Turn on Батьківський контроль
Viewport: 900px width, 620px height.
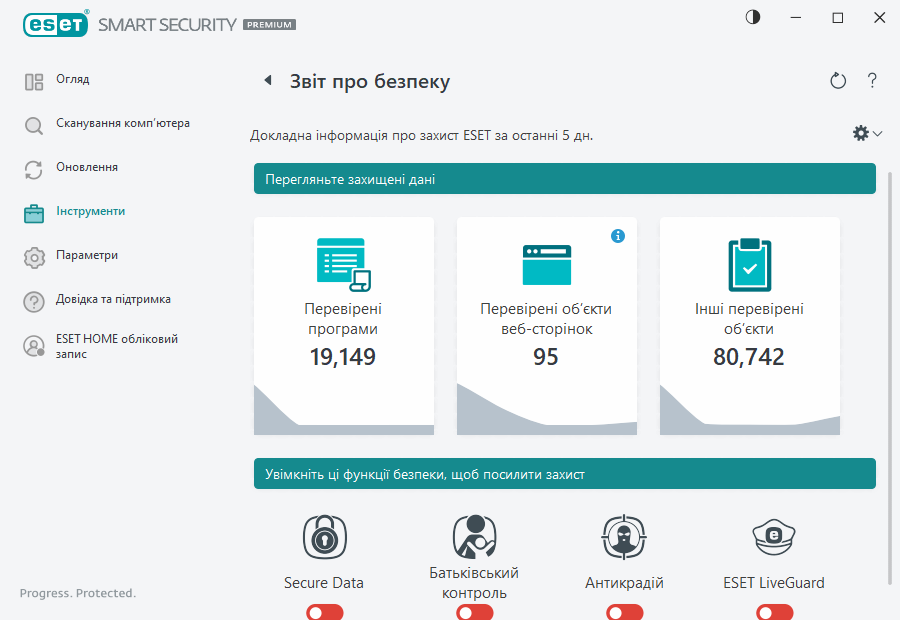[x=474, y=611]
